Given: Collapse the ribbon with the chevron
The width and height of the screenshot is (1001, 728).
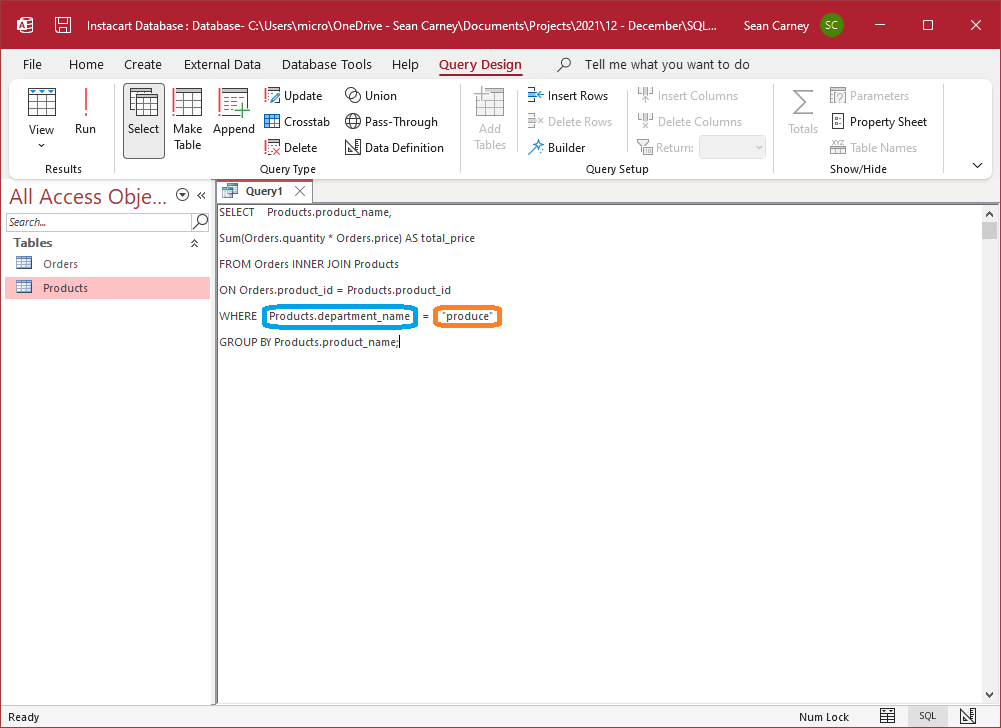Looking at the screenshot, I should 977,165.
